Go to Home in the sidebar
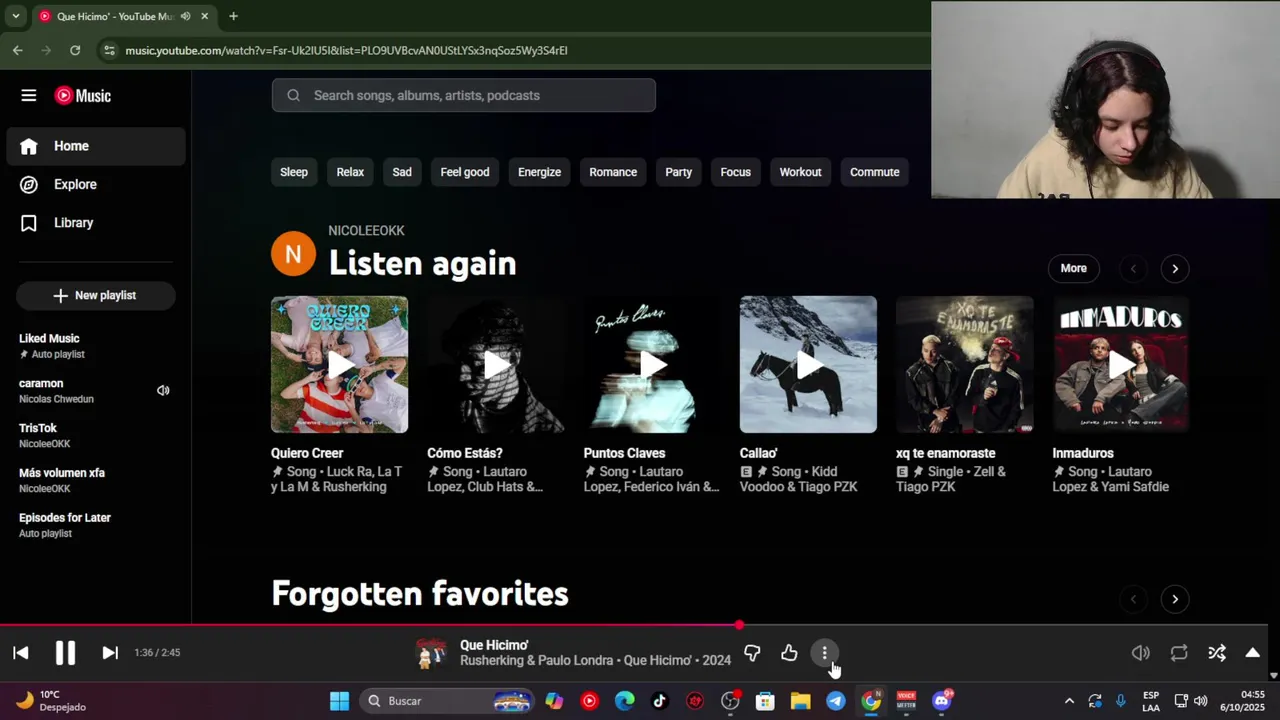 coord(96,146)
